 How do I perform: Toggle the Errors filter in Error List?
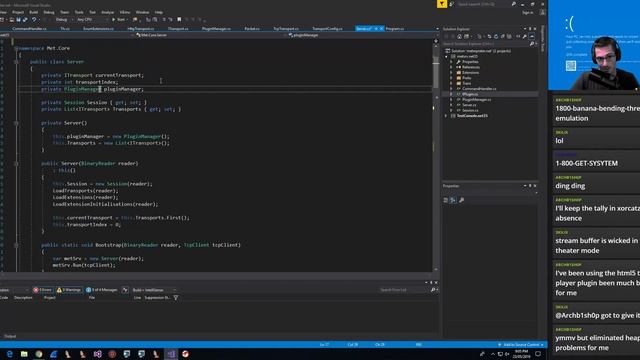tap(42, 290)
